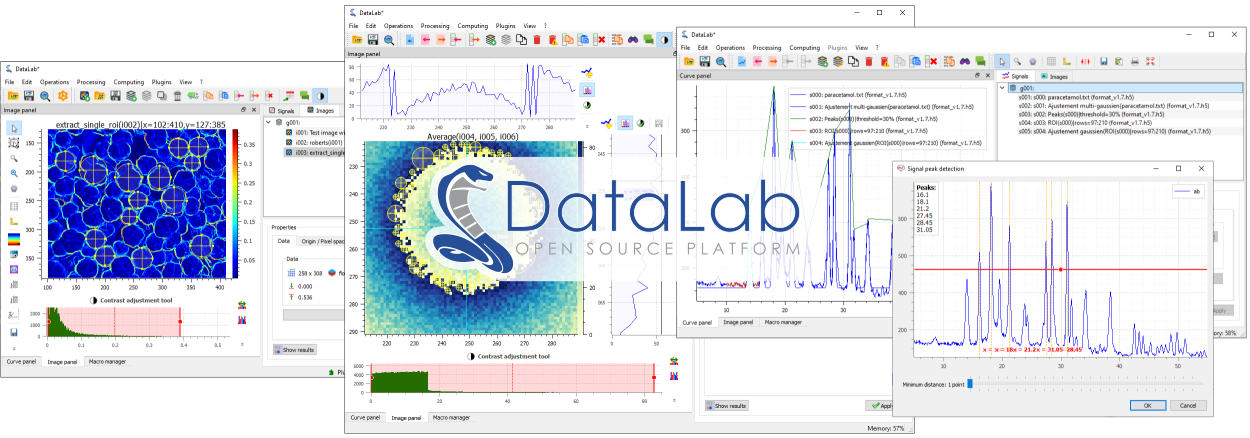This screenshot has height=438, width=1250.
Task: Click the floppy save icon in left vertical toolbar
Action: click(15, 332)
